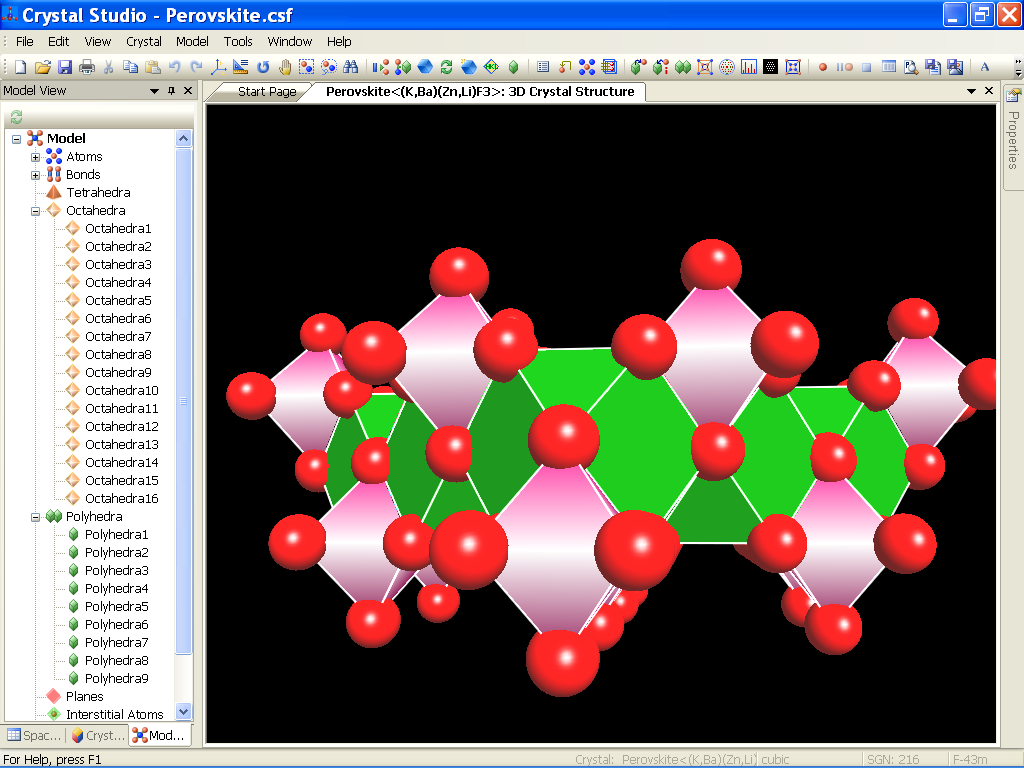Click the red bar chart icon
1024x768 pixels.
pos(749,67)
